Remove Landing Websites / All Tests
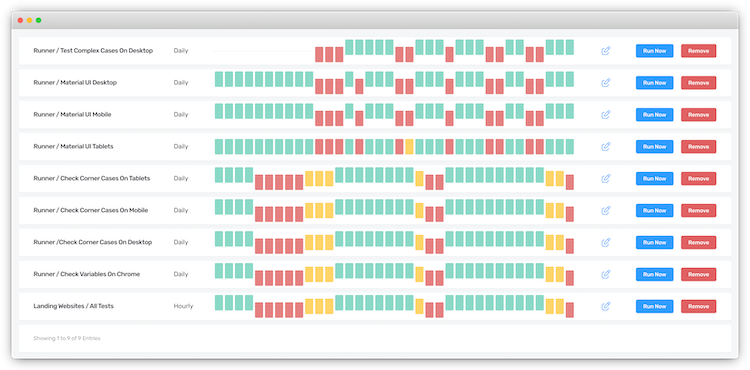Viewport: 750px width, 370px height. click(698, 306)
